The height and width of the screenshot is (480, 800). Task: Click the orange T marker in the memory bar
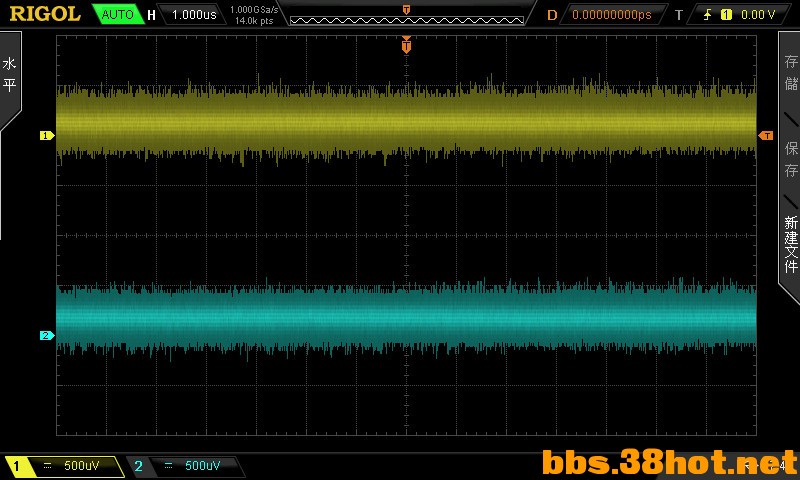tap(406, 10)
